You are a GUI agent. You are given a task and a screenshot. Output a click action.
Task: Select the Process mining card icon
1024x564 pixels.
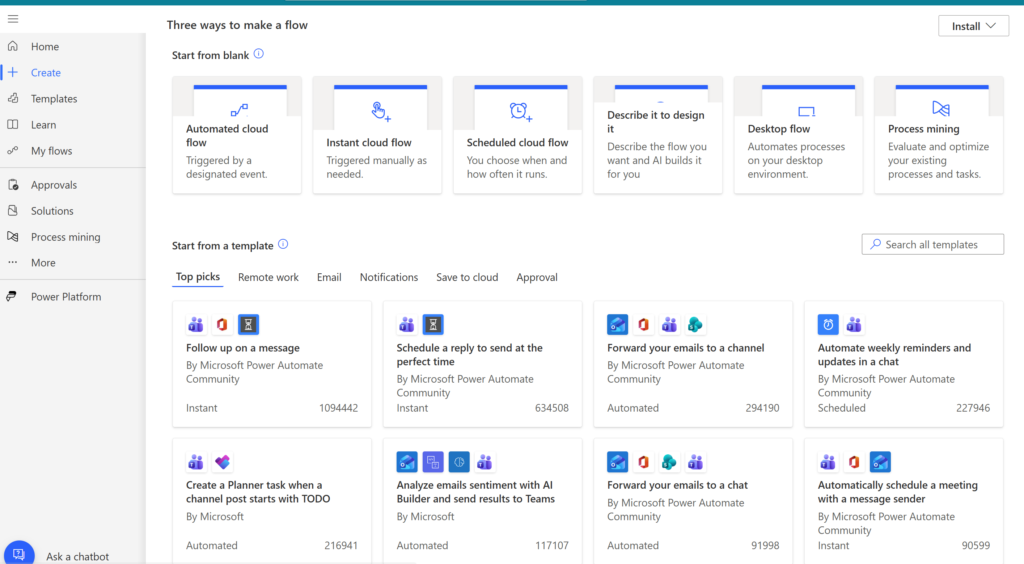point(940,109)
